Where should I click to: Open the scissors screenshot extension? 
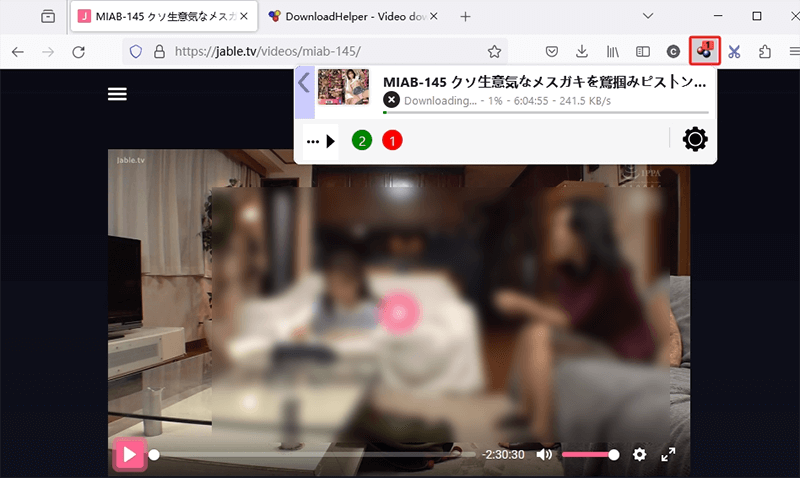coord(734,52)
